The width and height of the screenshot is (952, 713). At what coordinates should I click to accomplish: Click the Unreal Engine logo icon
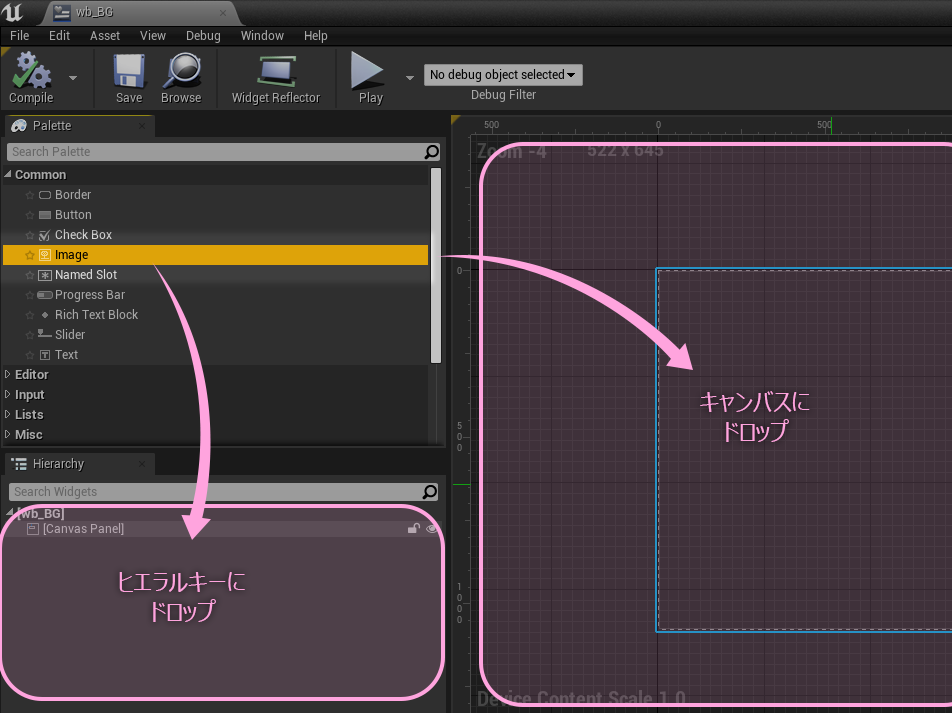12,12
